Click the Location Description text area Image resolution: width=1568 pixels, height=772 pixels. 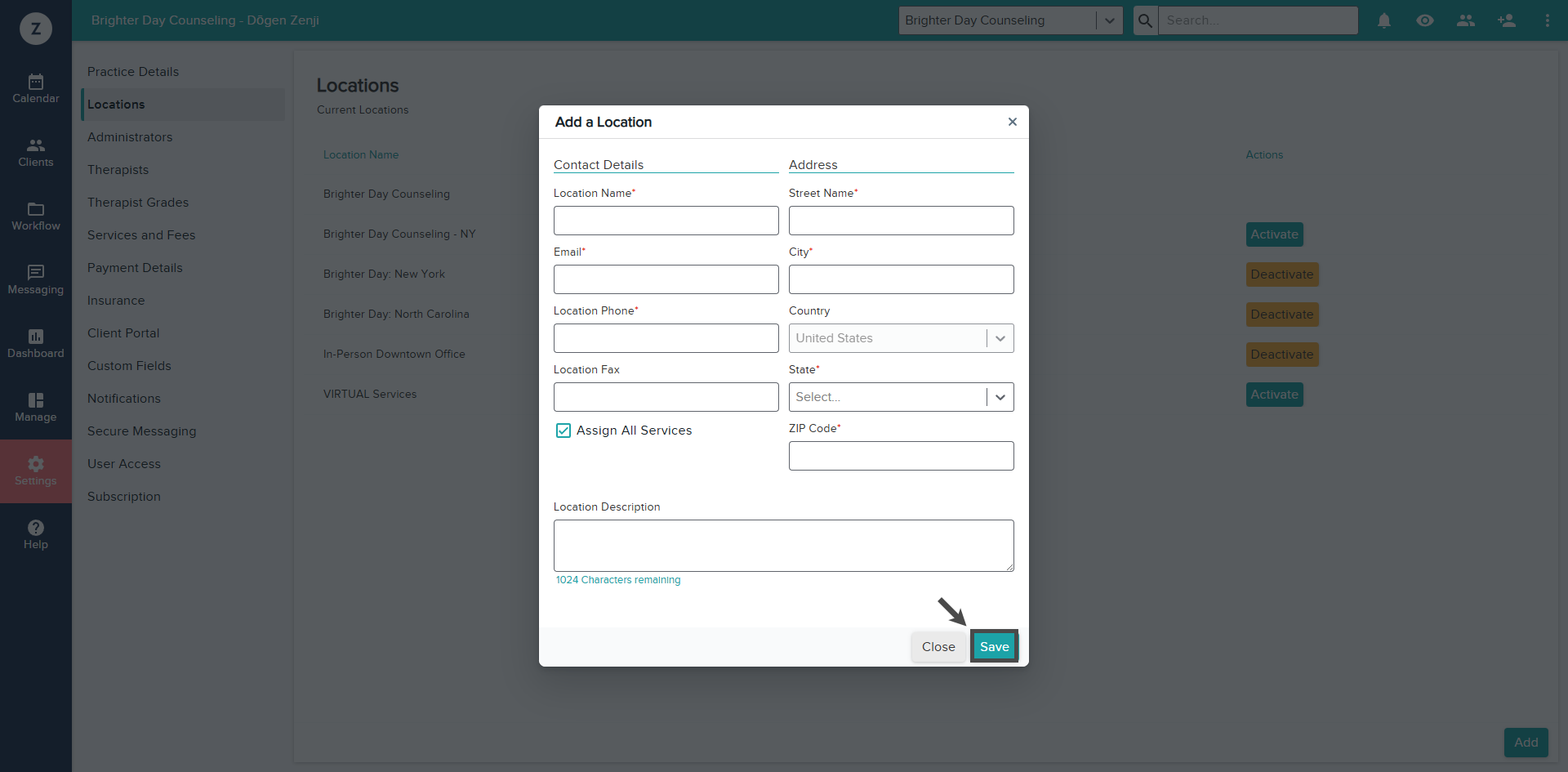click(784, 546)
